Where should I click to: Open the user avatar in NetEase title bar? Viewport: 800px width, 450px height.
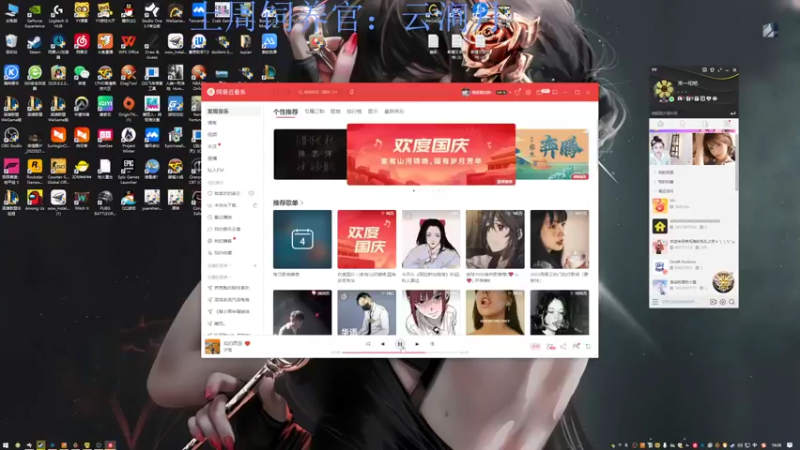click(465, 92)
